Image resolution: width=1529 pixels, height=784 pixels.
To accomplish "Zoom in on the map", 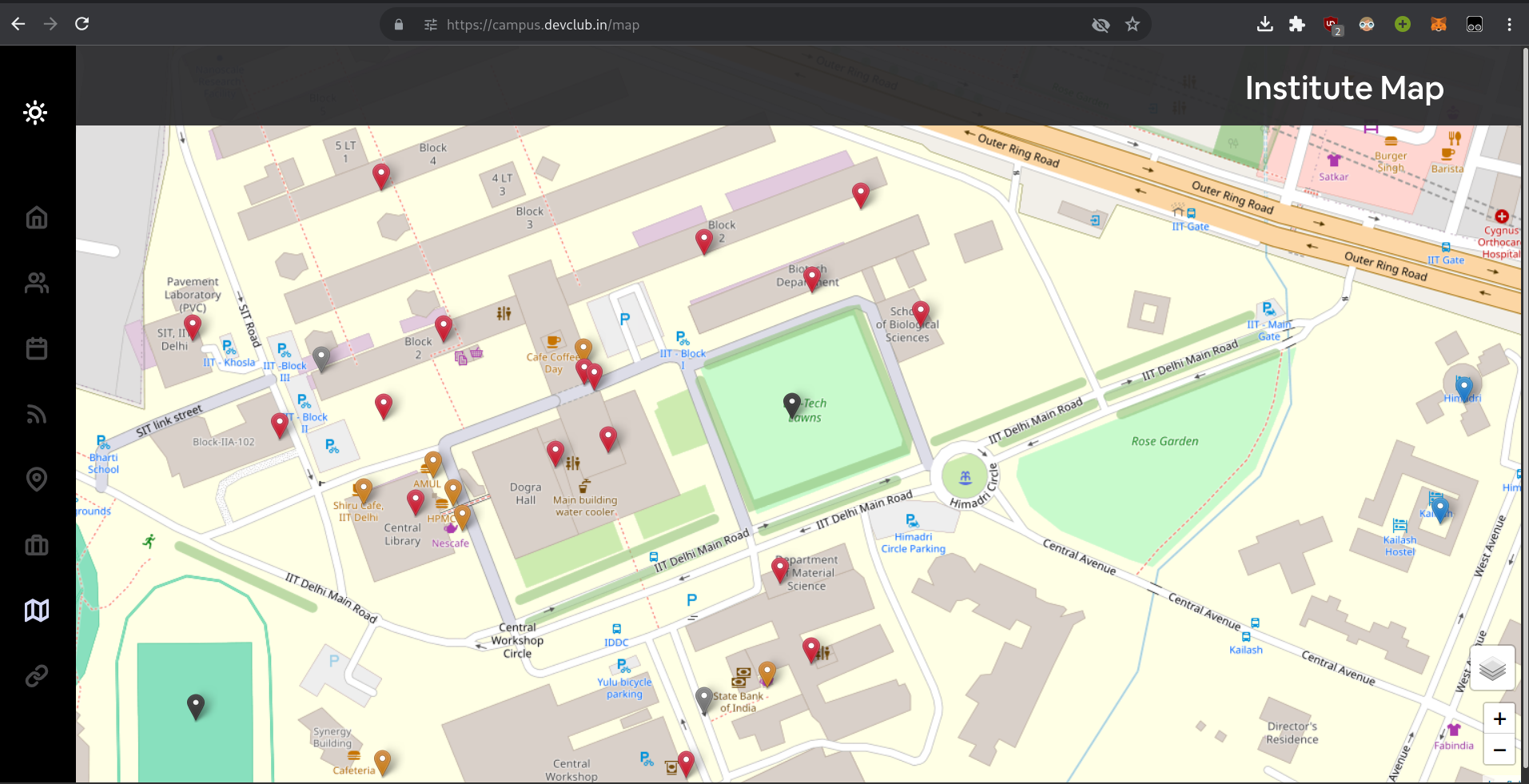I will coord(1499,718).
